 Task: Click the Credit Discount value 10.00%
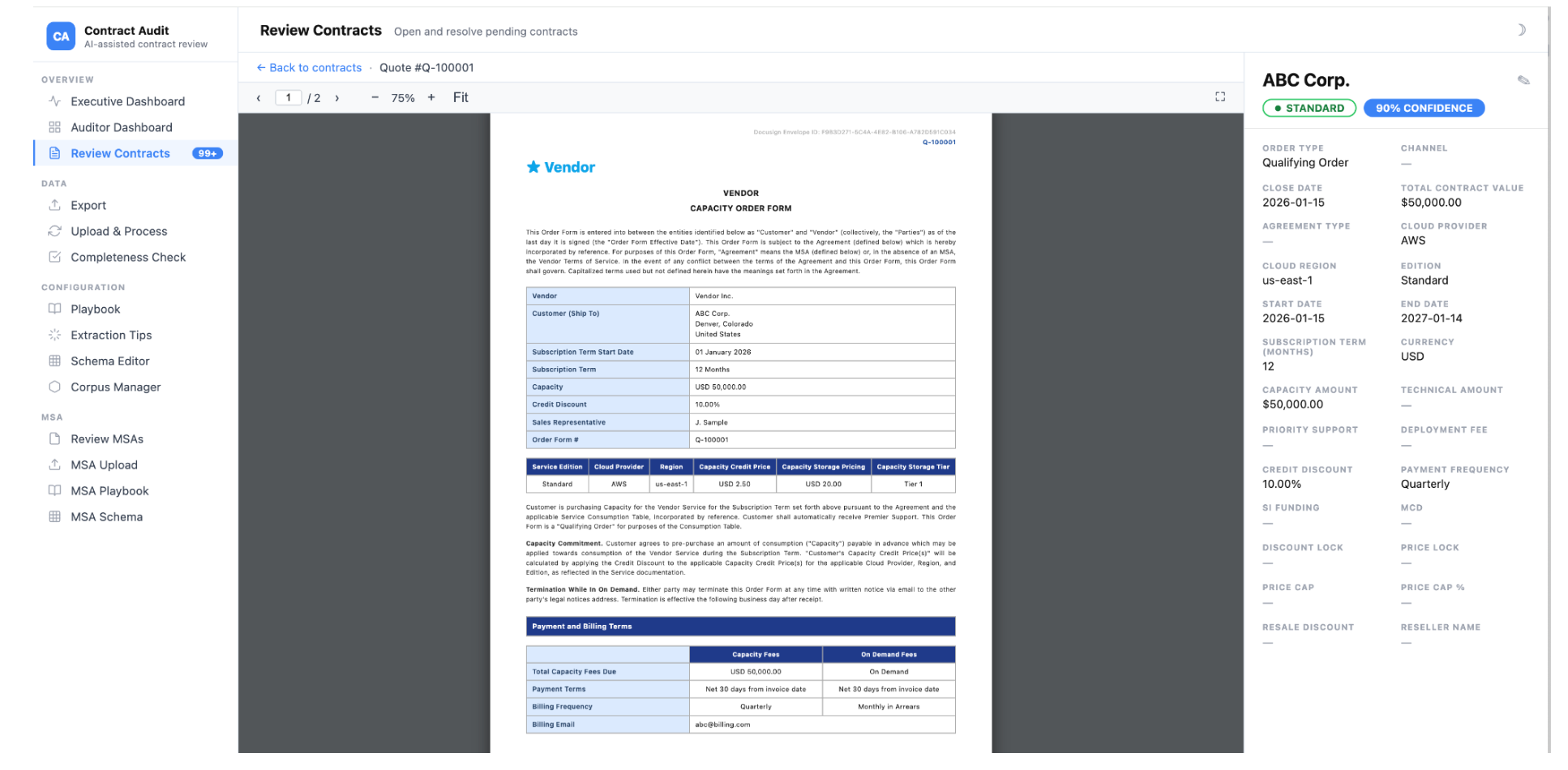click(x=1282, y=484)
